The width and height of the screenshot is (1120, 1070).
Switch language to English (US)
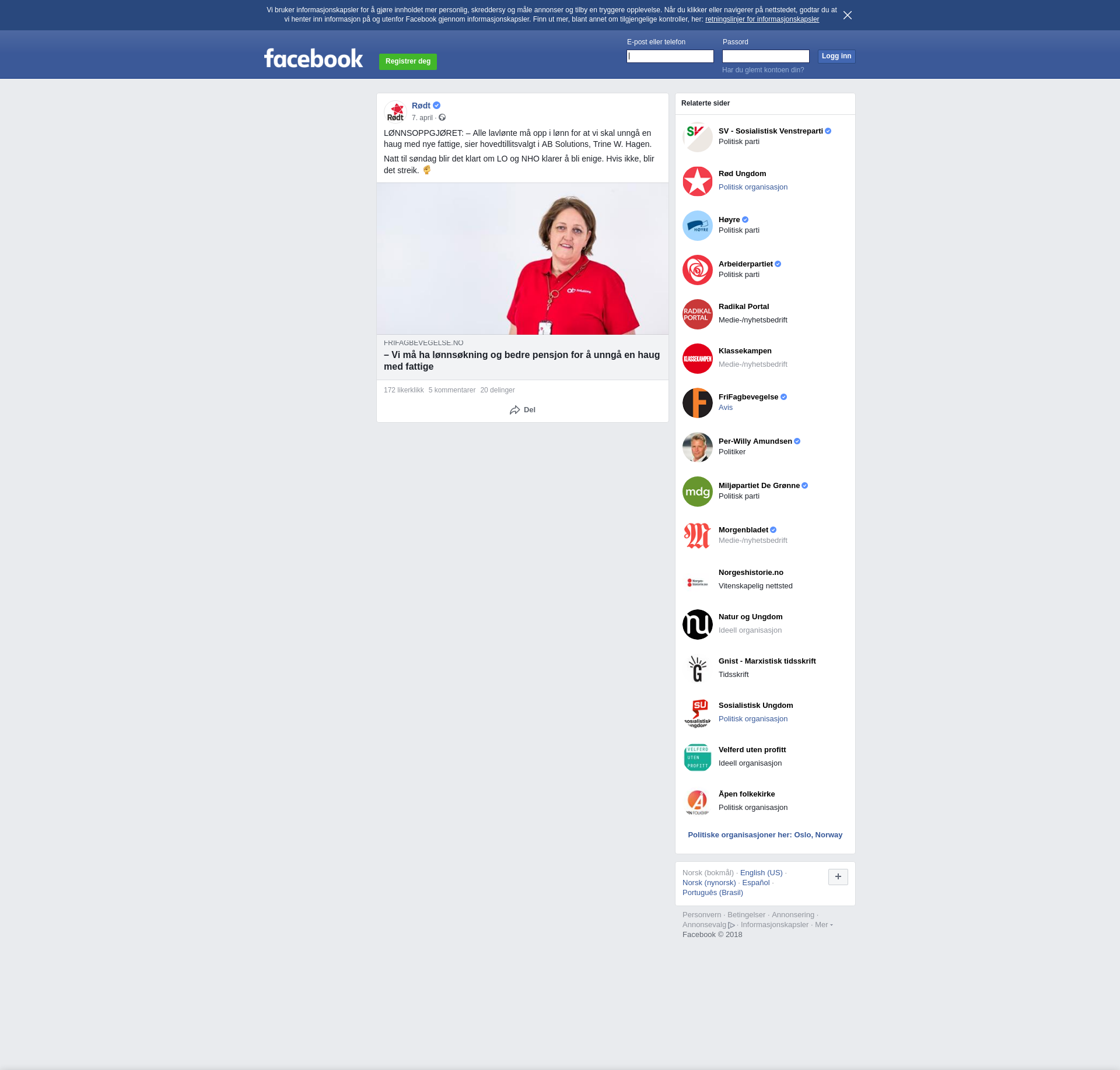(x=761, y=873)
